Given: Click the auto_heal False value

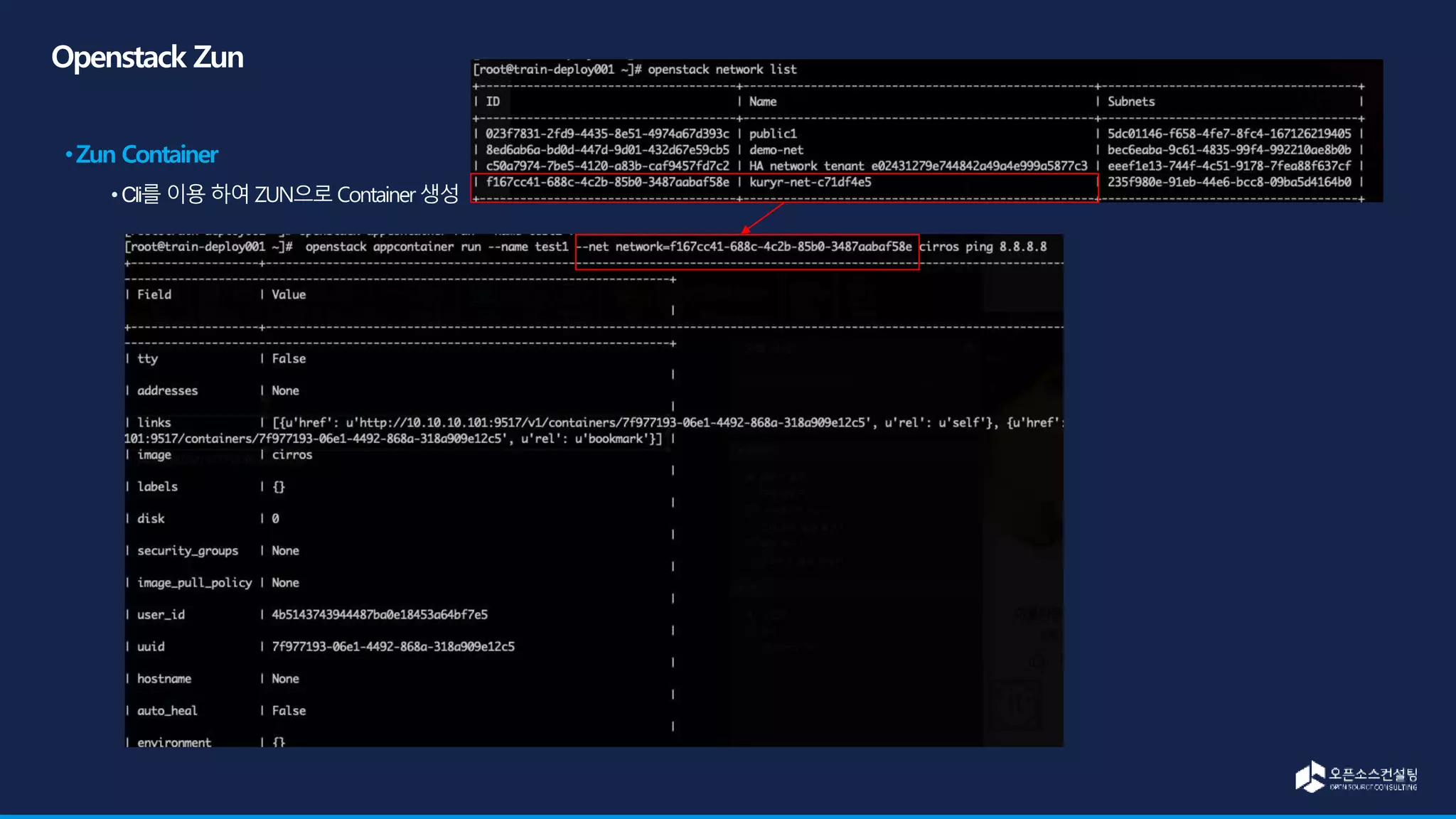Looking at the screenshot, I should (289, 710).
